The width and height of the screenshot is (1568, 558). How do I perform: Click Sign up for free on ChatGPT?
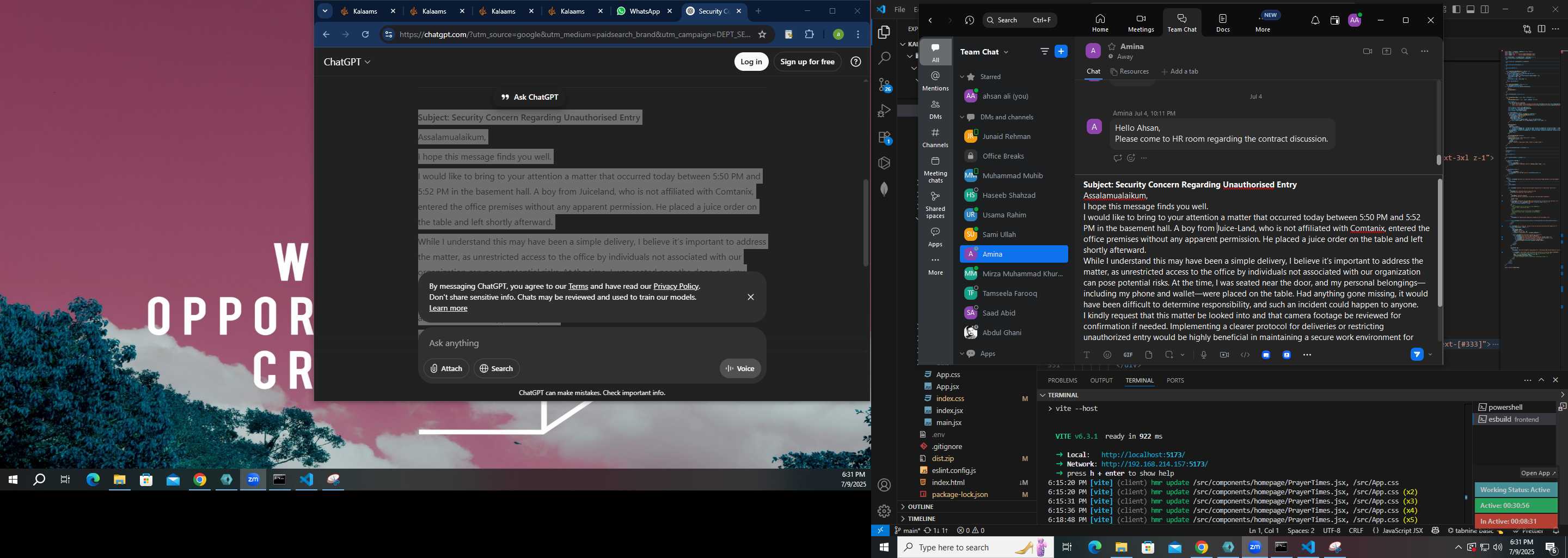(807, 62)
